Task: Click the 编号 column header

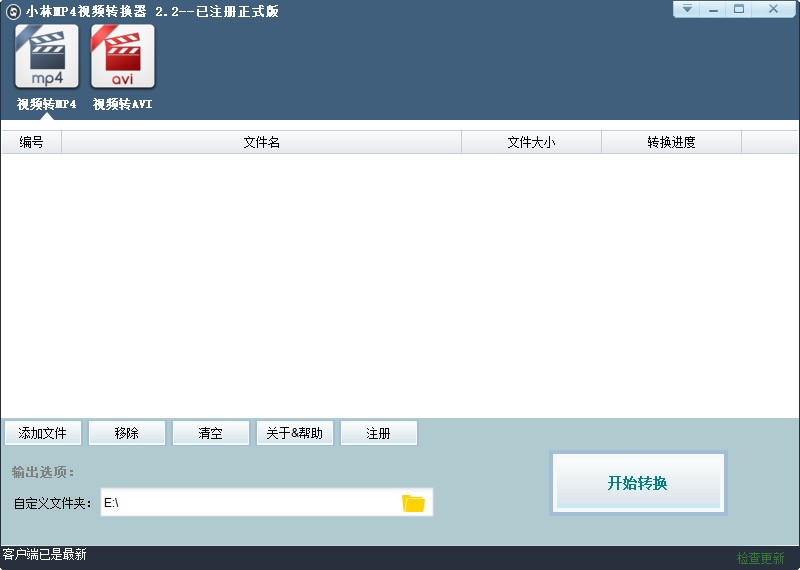Action: click(32, 142)
